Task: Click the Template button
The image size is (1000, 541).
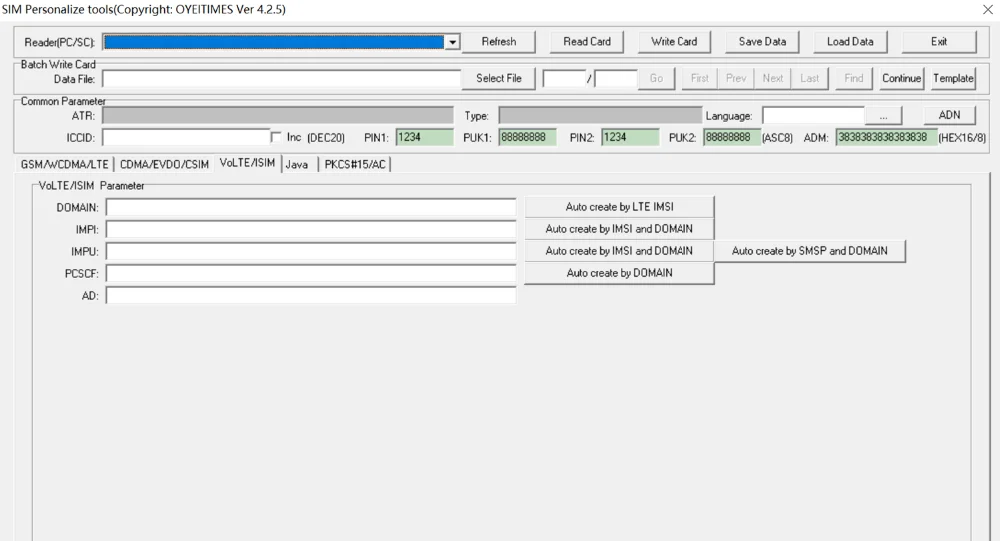Action: click(953, 78)
